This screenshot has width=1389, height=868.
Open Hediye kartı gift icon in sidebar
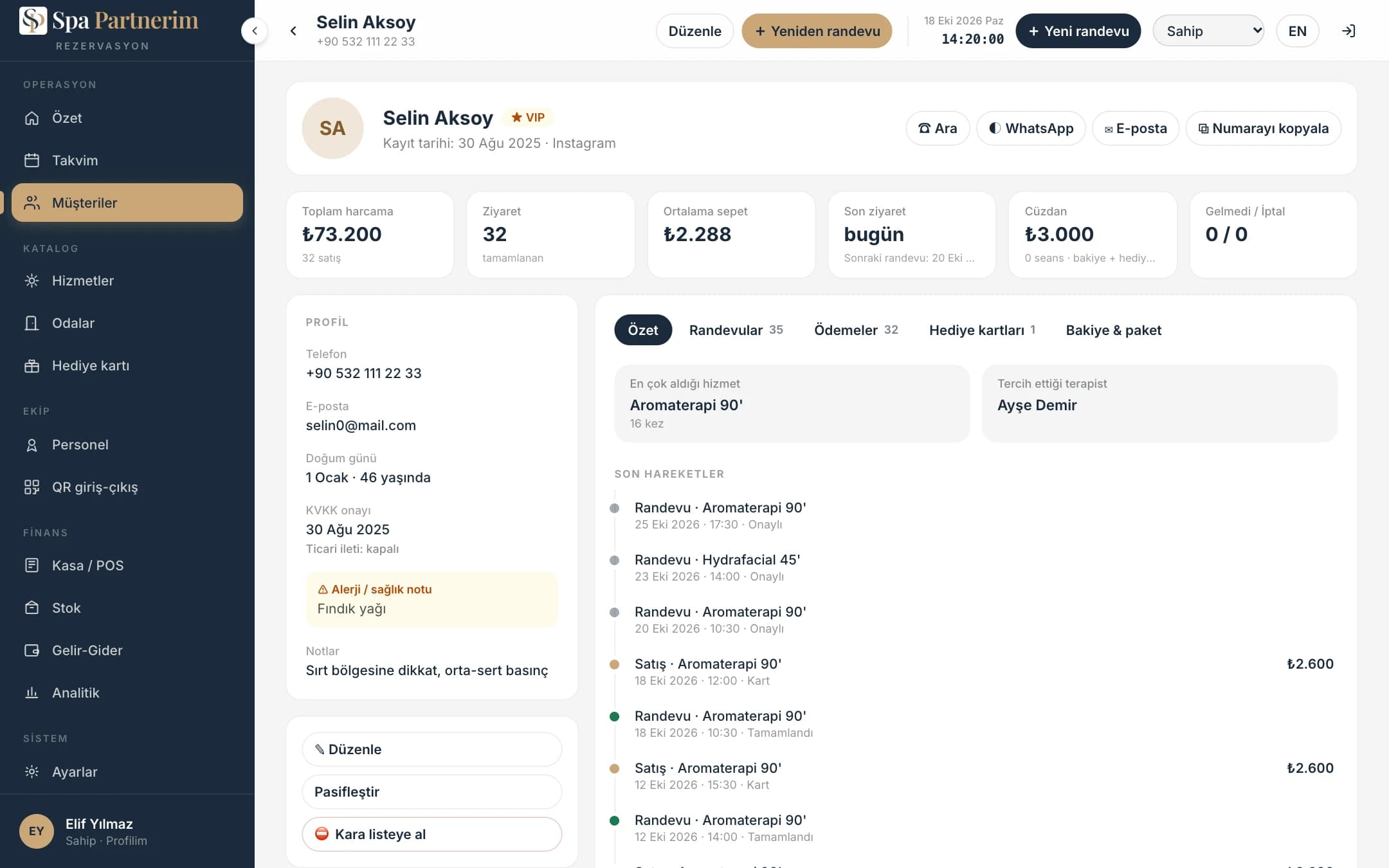32,366
